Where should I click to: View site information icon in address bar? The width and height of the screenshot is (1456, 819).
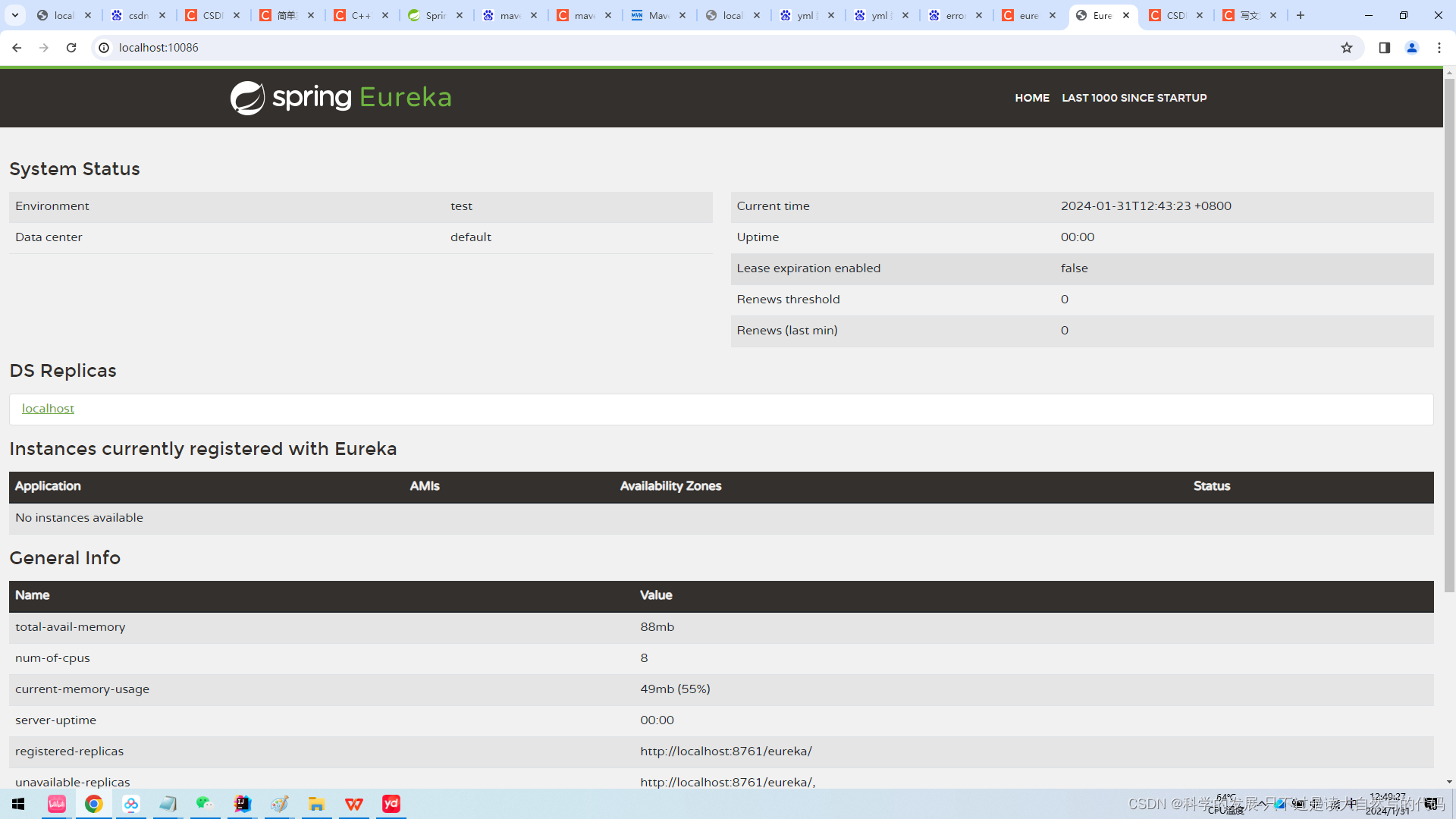click(104, 48)
